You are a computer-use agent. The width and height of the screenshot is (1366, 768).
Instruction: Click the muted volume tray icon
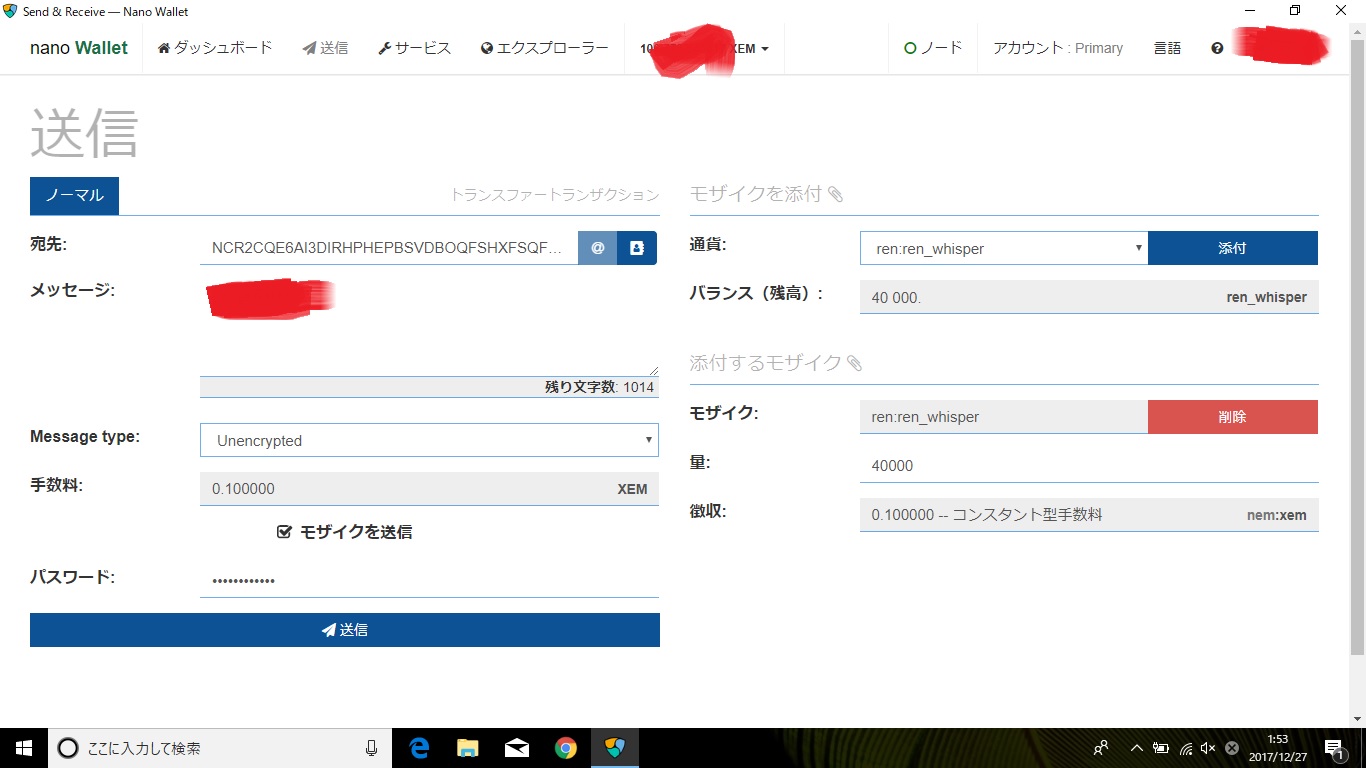(1209, 748)
